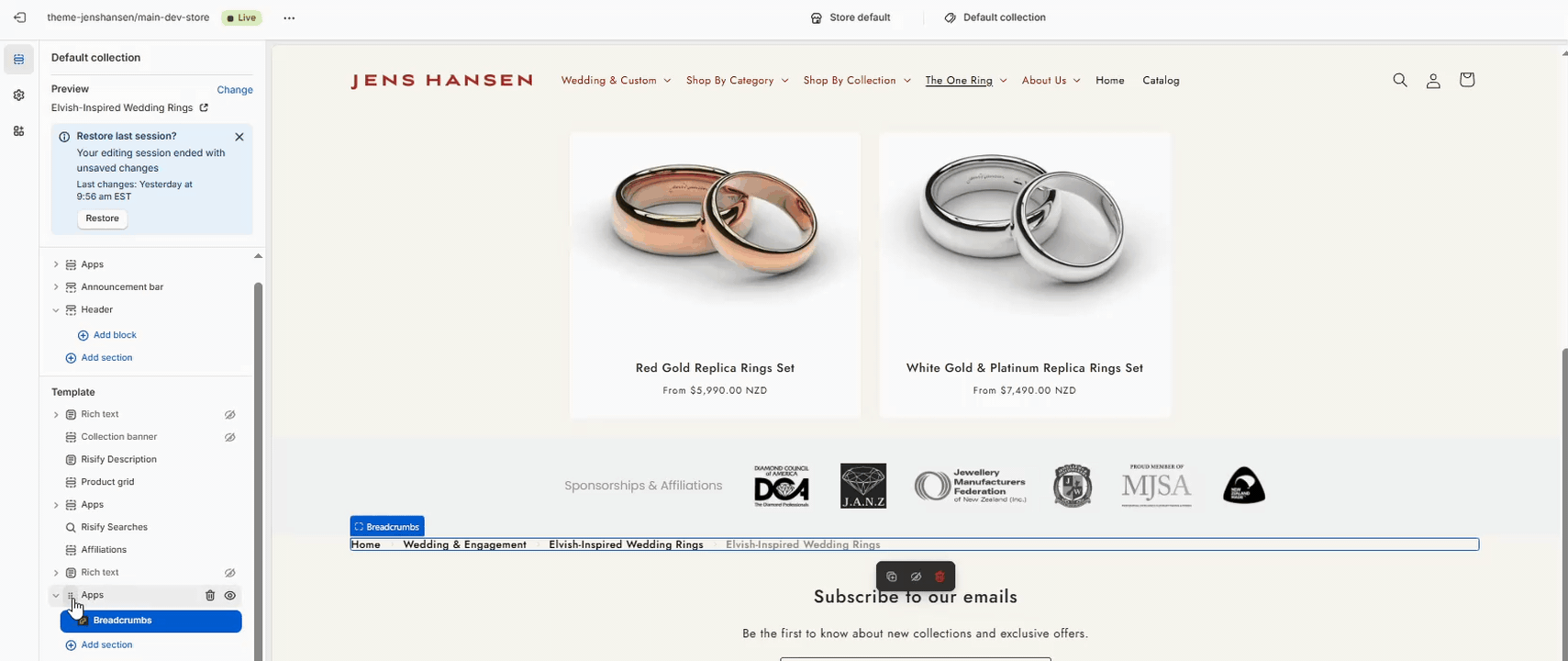The width and height of the screenshot is (1568, 661).
Task: Delete the Apps section with trash icon
Action: tap(210, 596)
